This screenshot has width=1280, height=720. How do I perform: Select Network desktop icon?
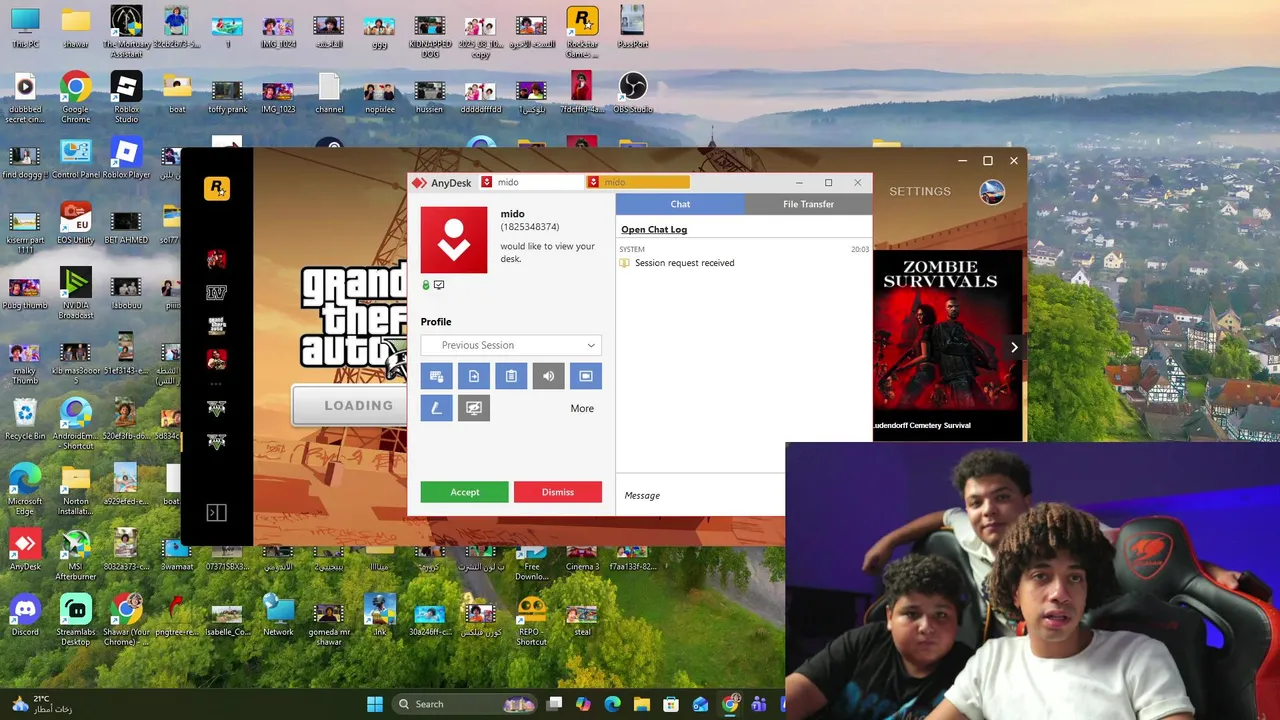(x=278, y=616)
